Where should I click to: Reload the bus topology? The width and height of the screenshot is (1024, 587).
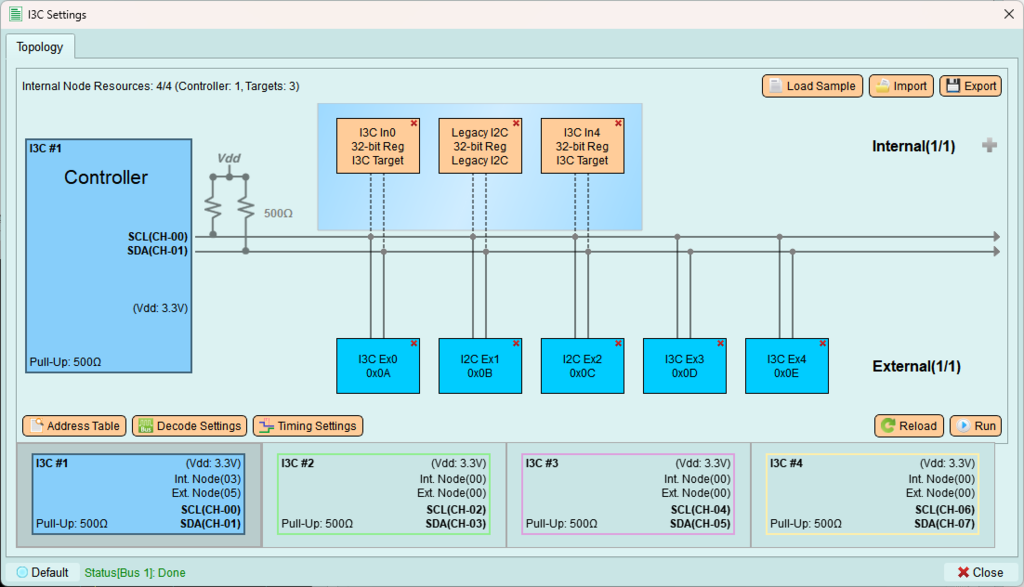pyautogui.click(x=908, y=426)
